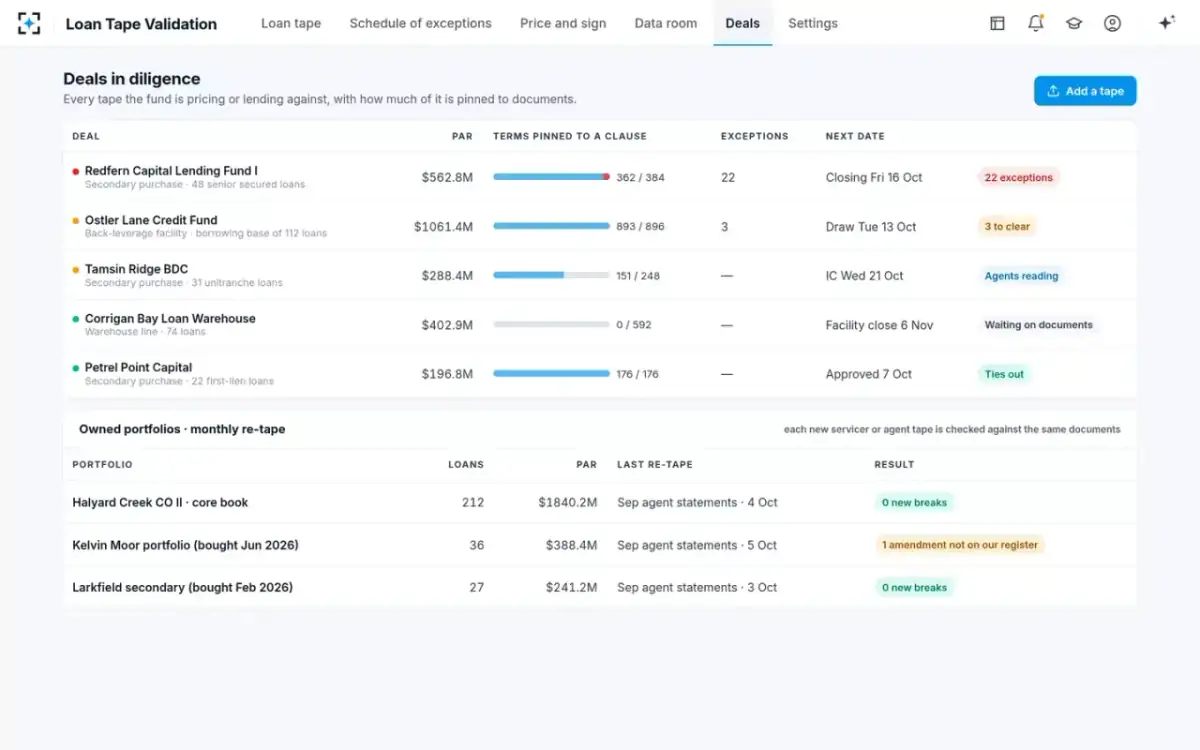Open the Corrigan Bay Loan Warehouse deal
This screenshot has height=750, width=1200.
(x=170, y=318)
